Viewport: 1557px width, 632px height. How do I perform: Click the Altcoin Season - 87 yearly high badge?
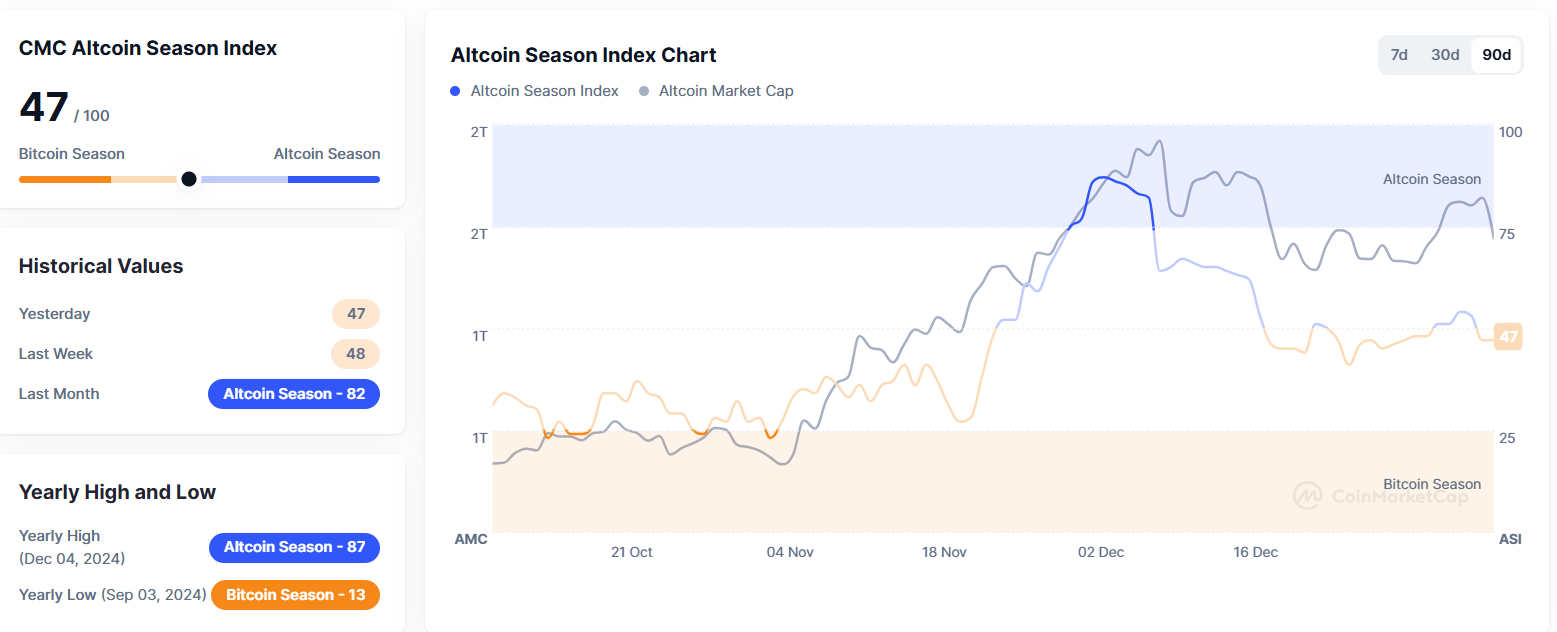pyautogui.click(x=294, y=547)
